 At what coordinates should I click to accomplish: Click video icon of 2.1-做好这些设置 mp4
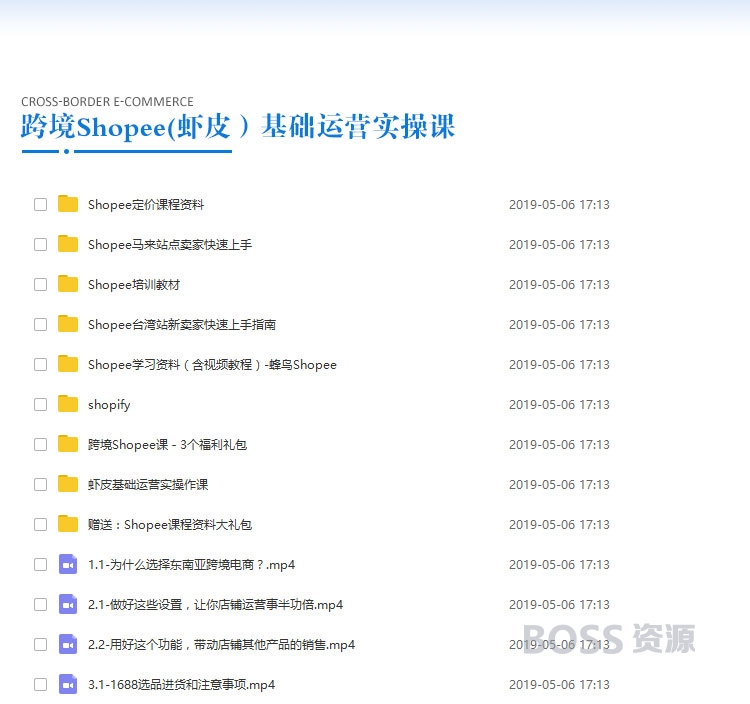(68, 604)
